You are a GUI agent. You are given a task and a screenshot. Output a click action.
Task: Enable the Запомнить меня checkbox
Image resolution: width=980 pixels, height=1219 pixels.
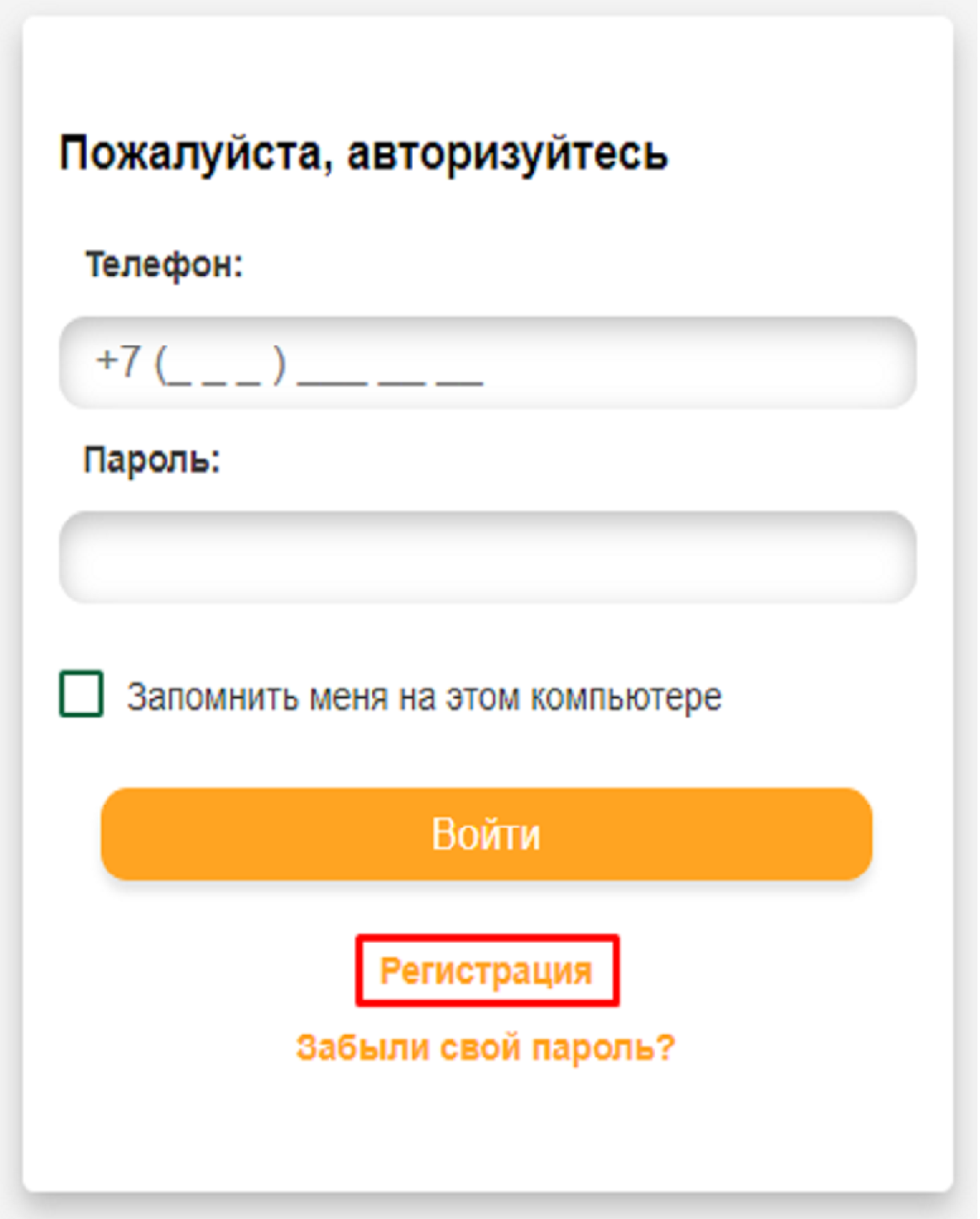point(82,694)
